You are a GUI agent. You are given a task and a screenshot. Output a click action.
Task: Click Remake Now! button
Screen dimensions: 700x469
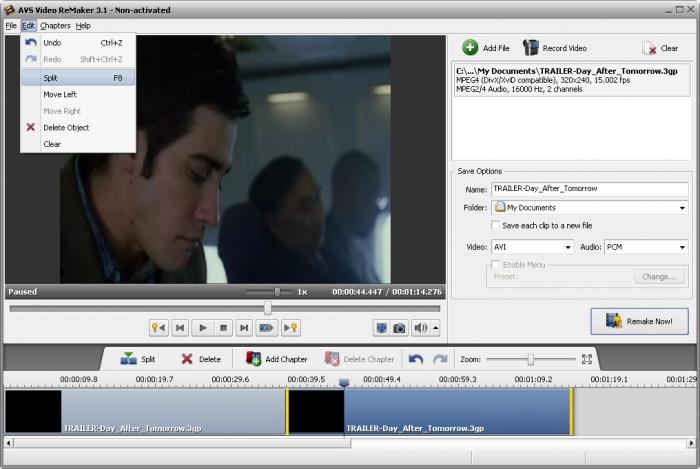point(639,321)
